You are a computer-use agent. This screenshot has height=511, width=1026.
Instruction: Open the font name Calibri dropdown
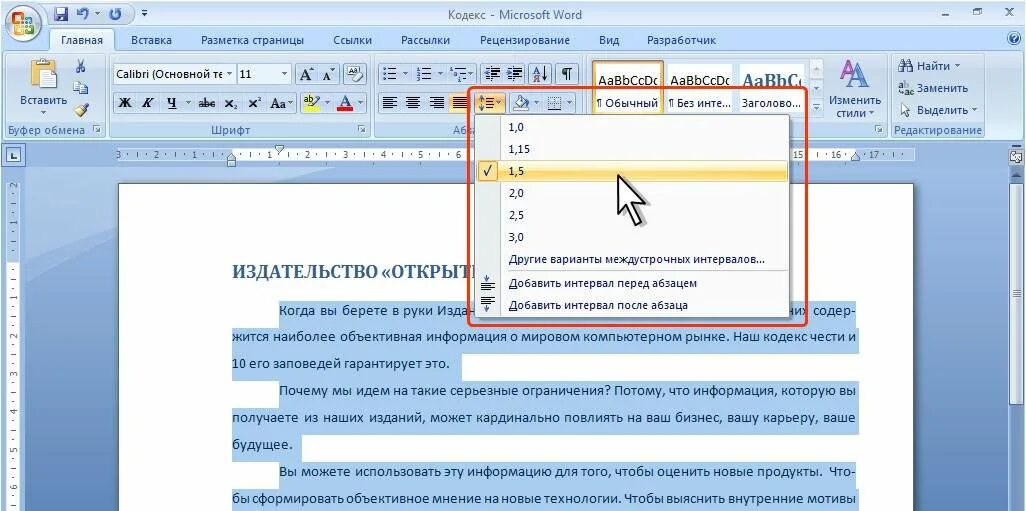pyautogui.click(x=229, y=74)
